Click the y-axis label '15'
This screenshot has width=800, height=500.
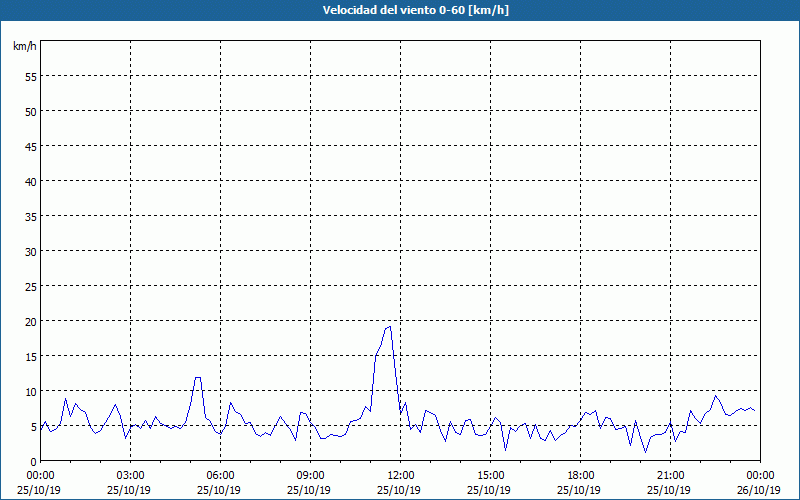[x=31, y=356]
